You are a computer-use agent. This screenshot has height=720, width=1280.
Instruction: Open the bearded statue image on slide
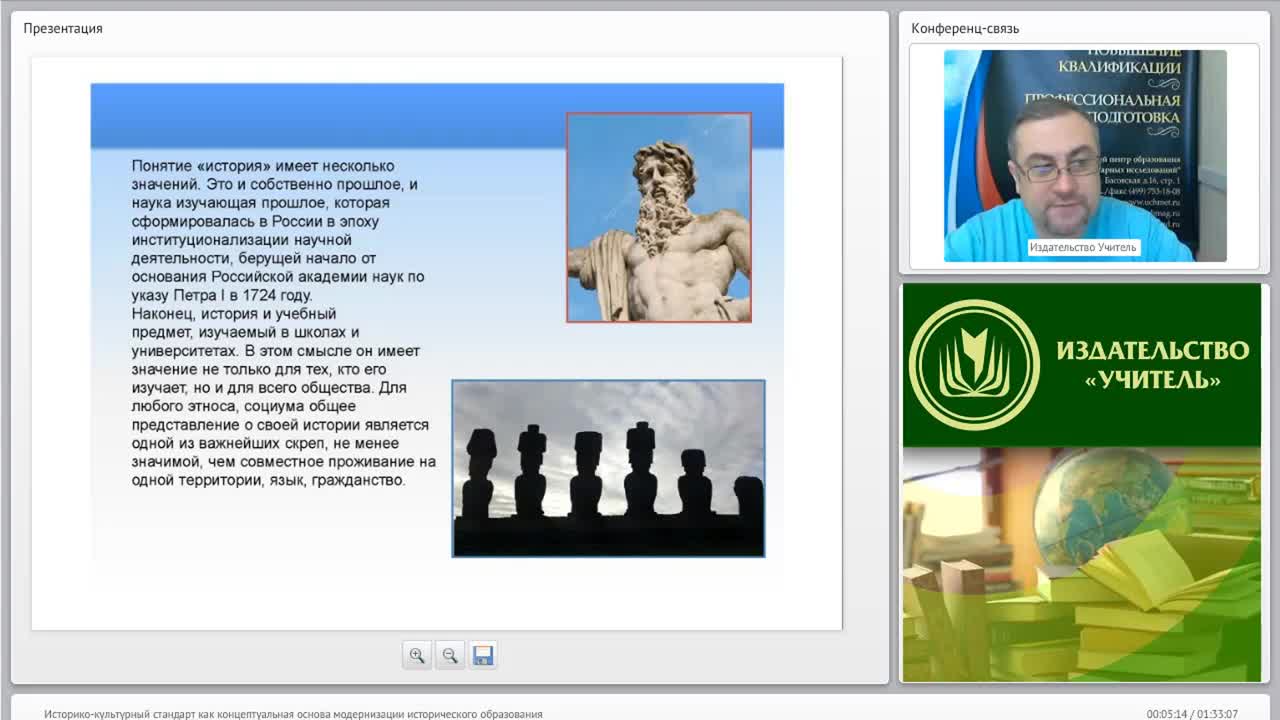tap(659, 217)
